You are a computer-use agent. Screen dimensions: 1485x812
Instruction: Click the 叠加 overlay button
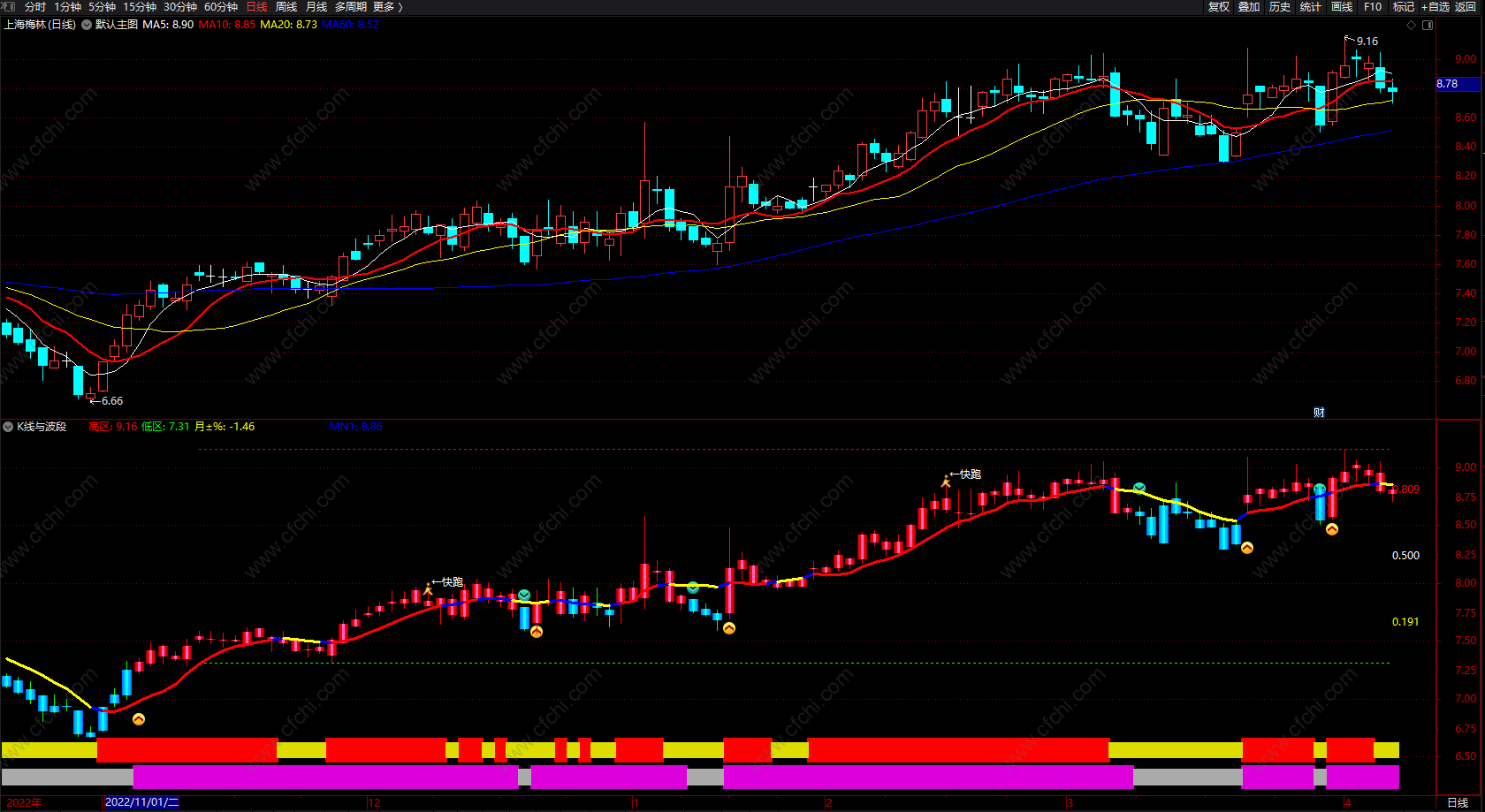point(1249,7)
